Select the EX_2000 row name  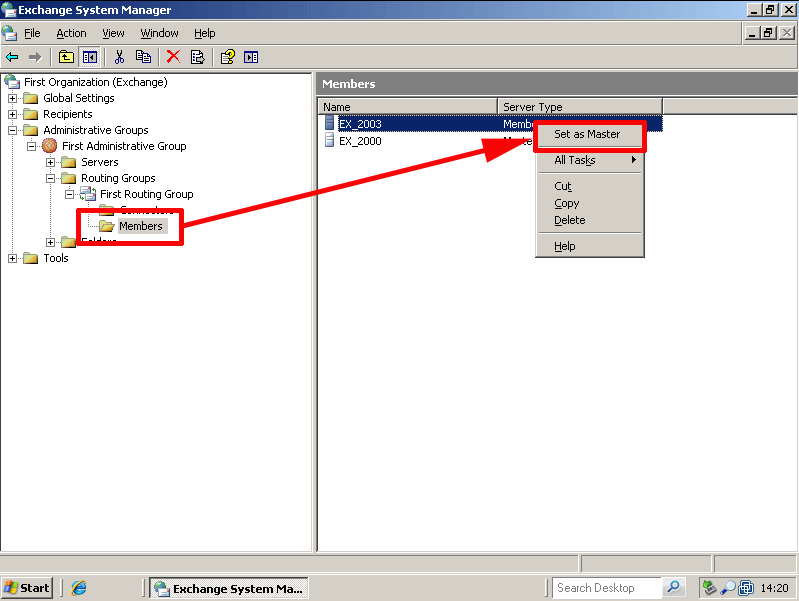pos(360,141)
